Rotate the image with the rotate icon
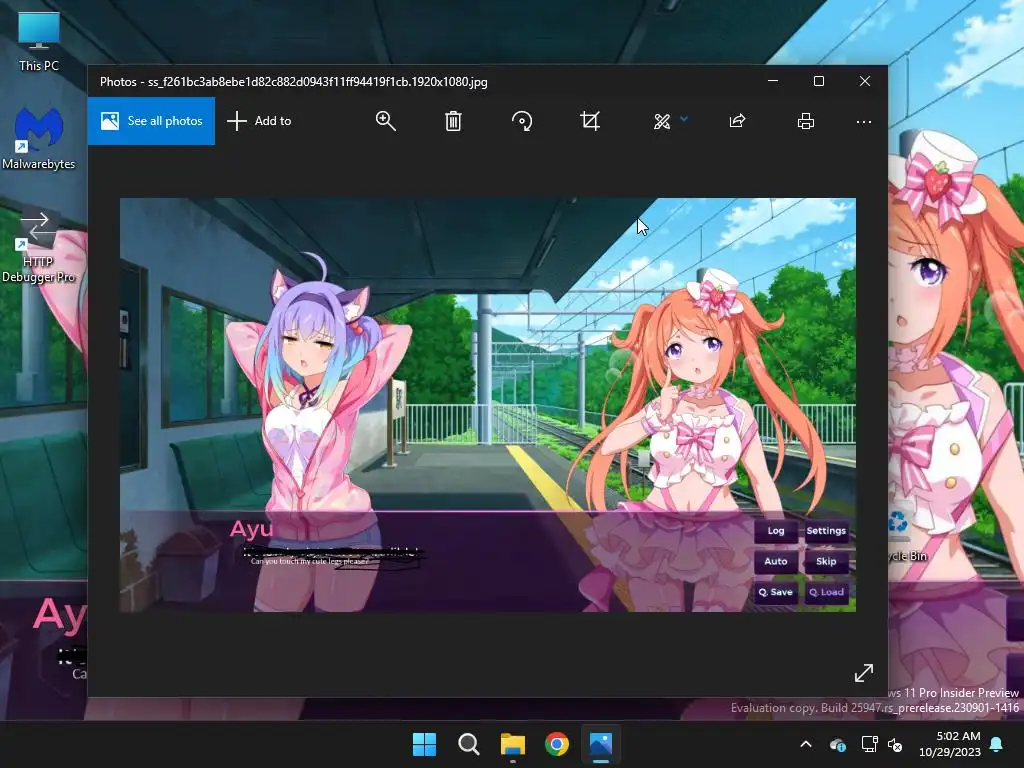This screenshot has width=1024, height=768. coord(522,121)
